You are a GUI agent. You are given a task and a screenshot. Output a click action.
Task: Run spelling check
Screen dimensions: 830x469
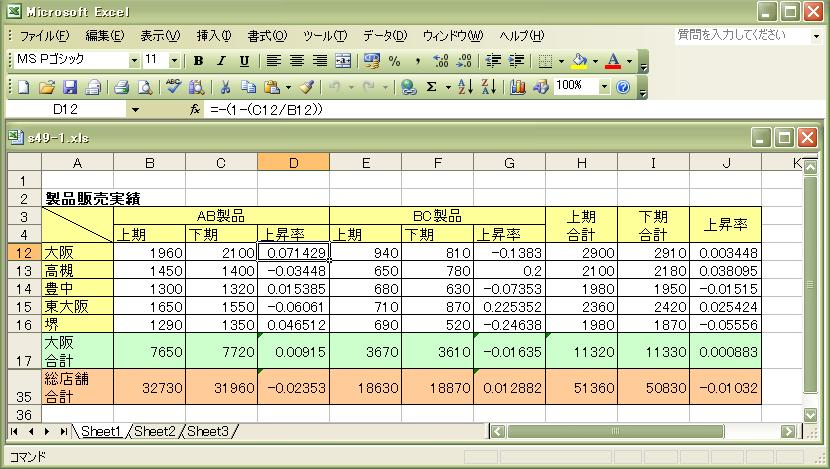click(174, 87)
